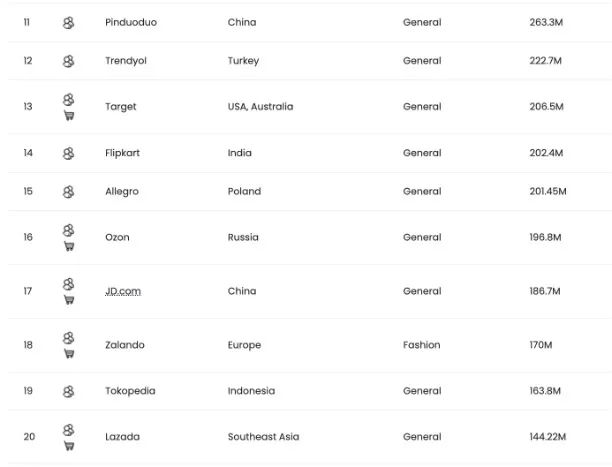Select the Zalando name cell
This screenshot has height=467, width=612.
tap(125, 345)
